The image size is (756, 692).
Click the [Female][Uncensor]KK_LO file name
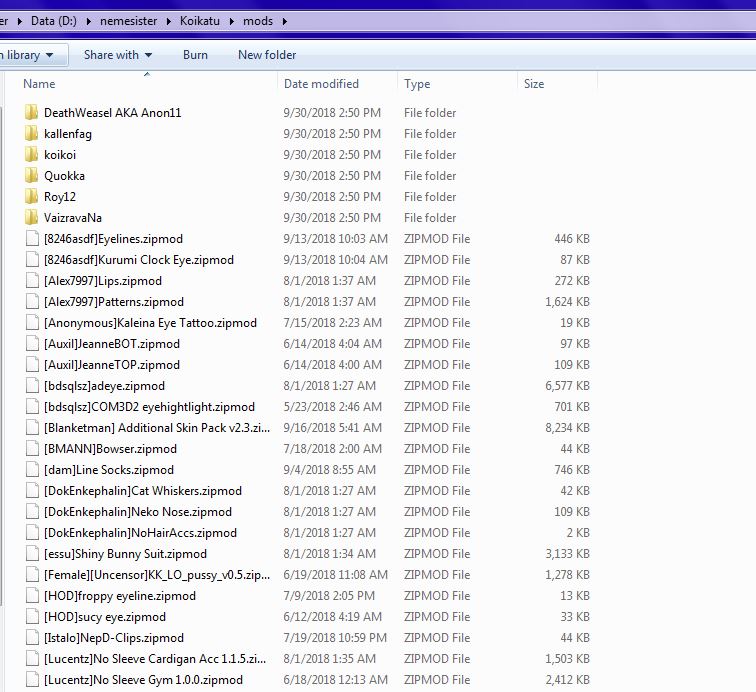coord(157,575)
